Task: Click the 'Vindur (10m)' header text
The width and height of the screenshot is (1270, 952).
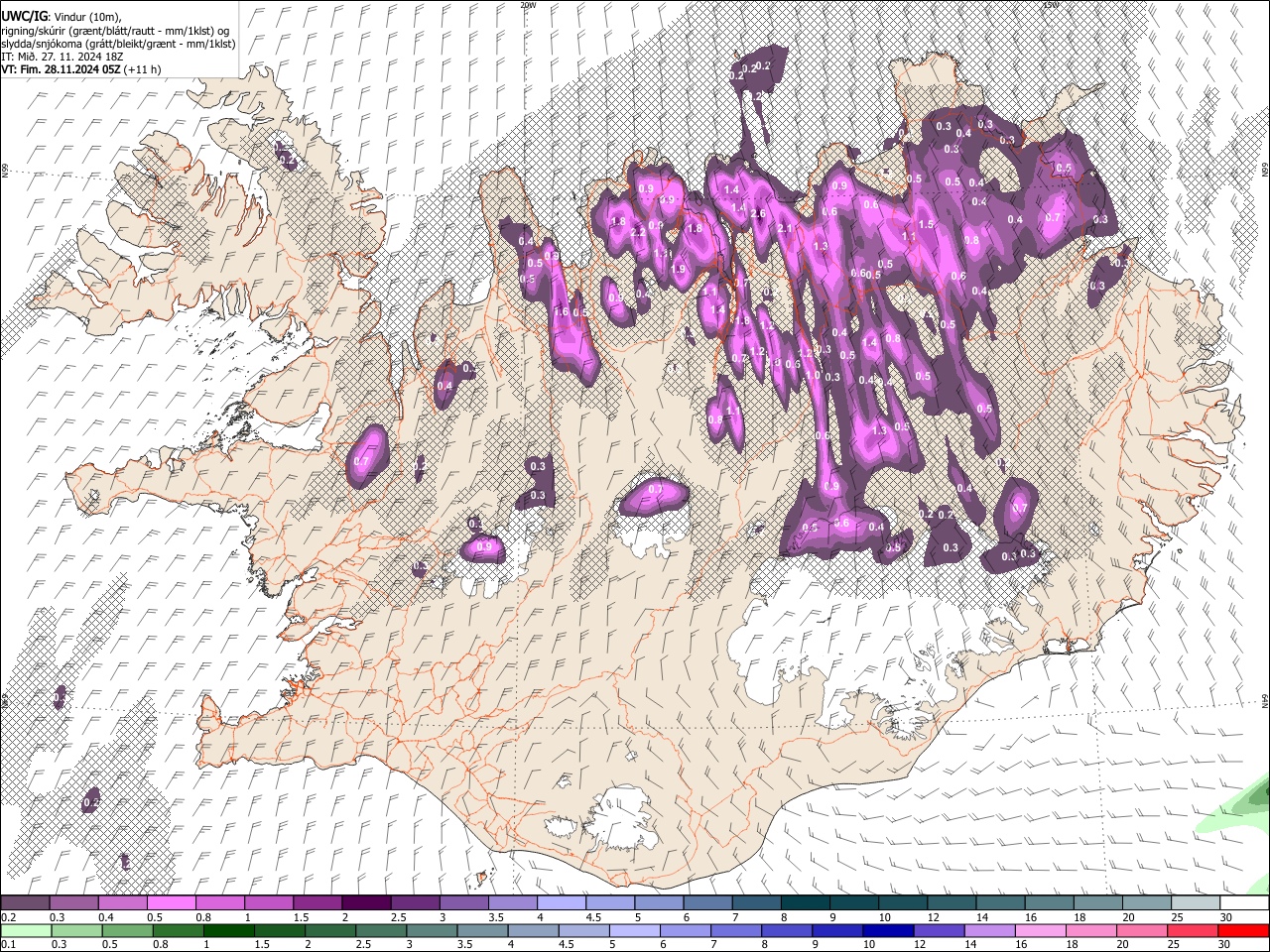Action: coord(87,16)
